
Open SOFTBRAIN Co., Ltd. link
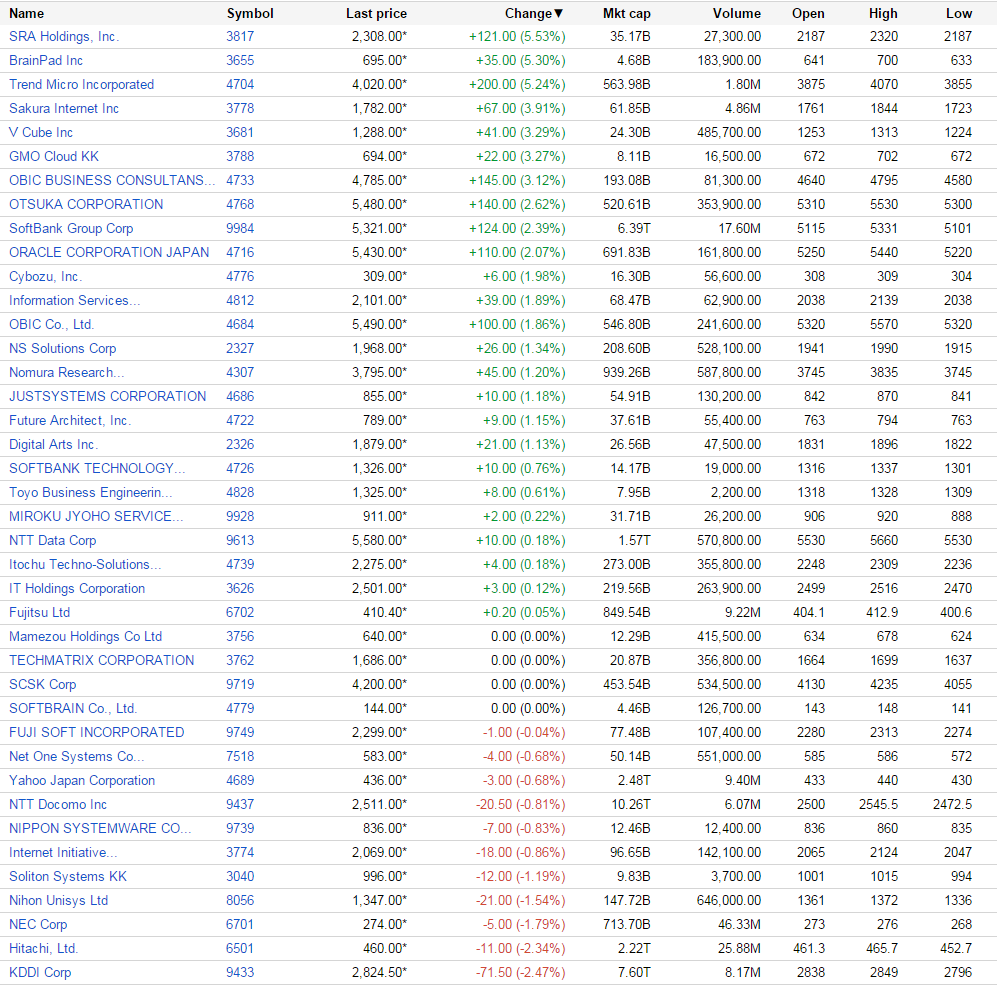[73, 708]
